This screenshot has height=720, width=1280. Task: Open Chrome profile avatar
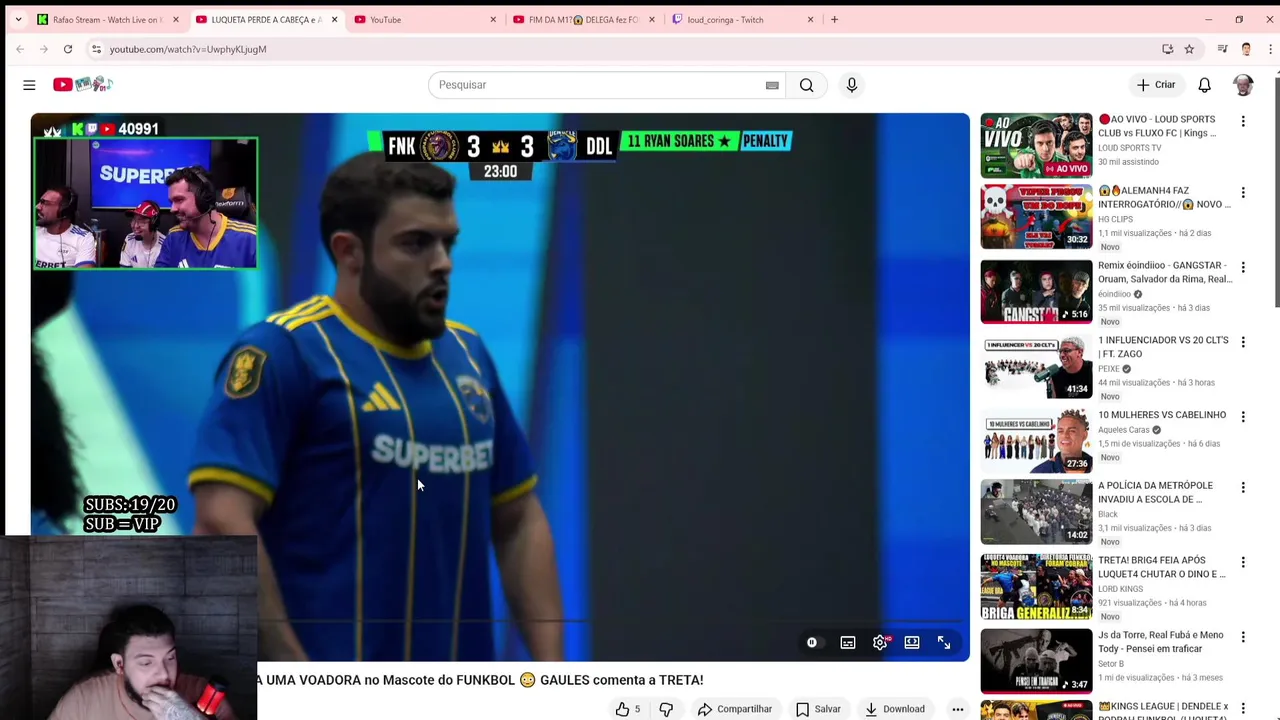click(x=1246, y=49)
